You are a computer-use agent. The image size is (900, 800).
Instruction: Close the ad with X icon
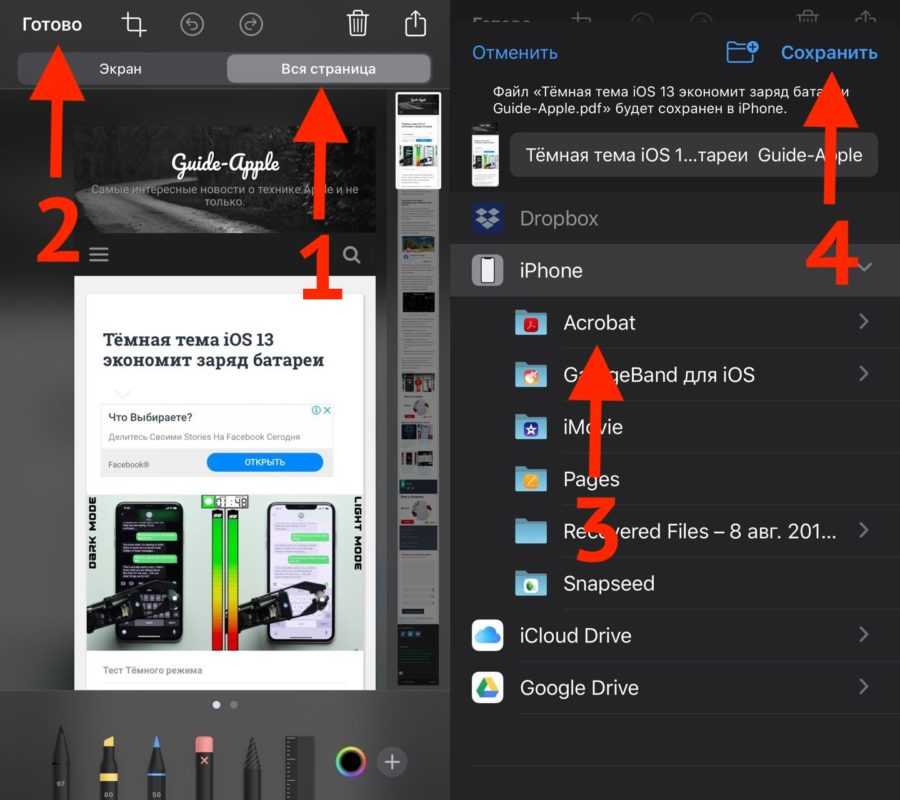point(327,410)
